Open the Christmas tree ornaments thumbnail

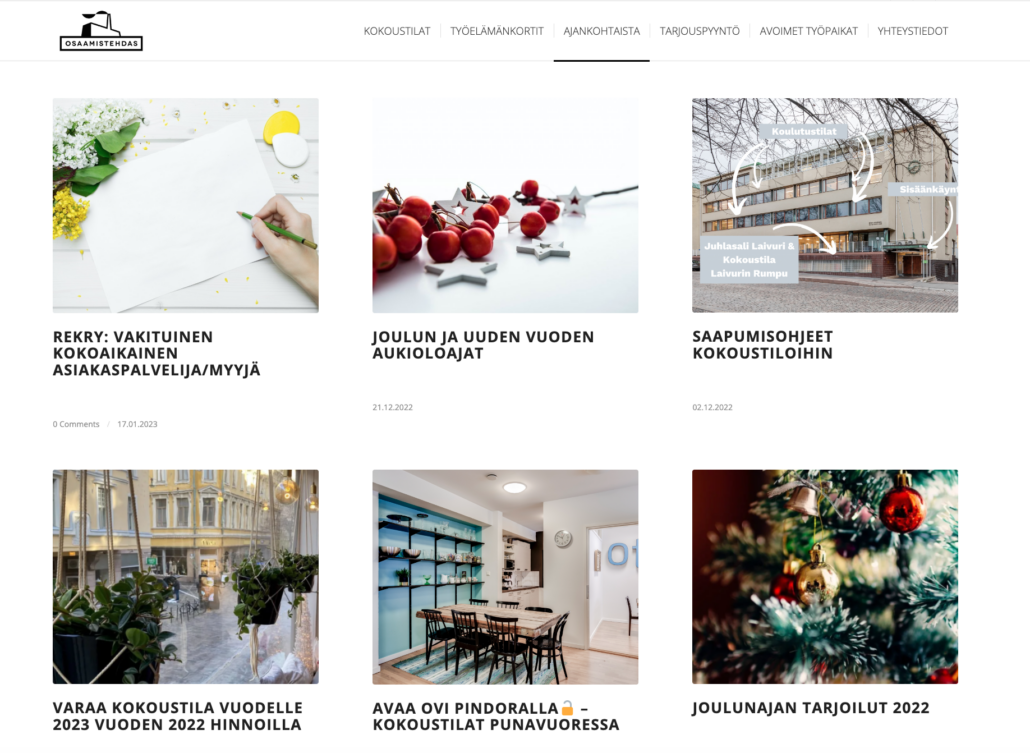tap(825, 576)
